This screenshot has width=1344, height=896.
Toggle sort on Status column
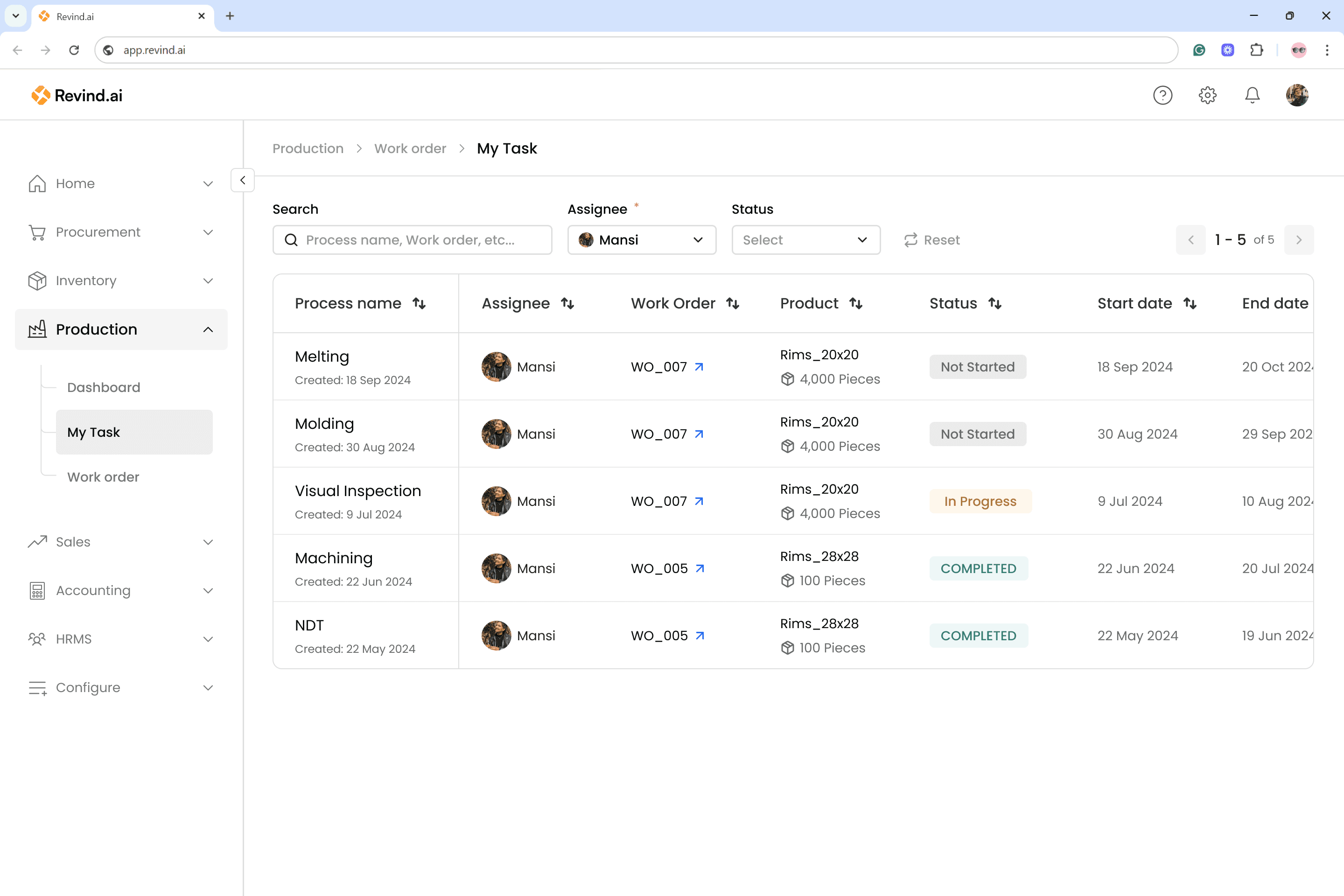point(995,303)
